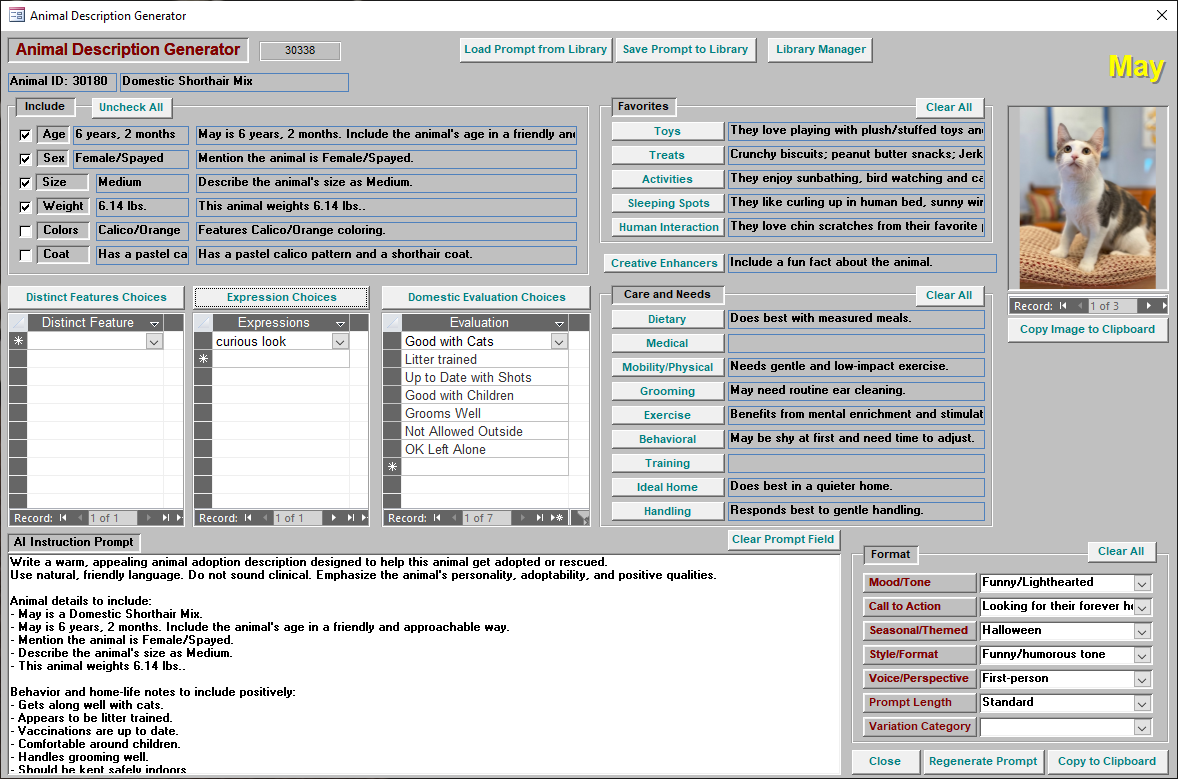Open the Voice/Perspective dropdown

[x=1142, y=679]
